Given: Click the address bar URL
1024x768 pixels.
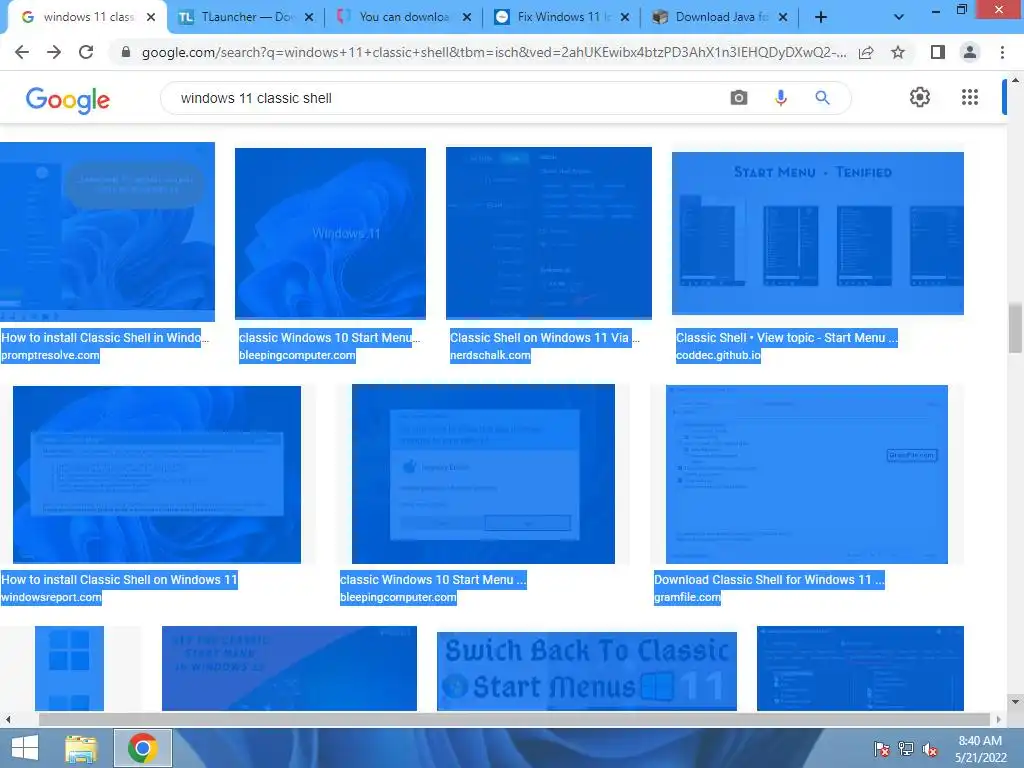Looking at the screenshot, I should [x=494, y=52].
